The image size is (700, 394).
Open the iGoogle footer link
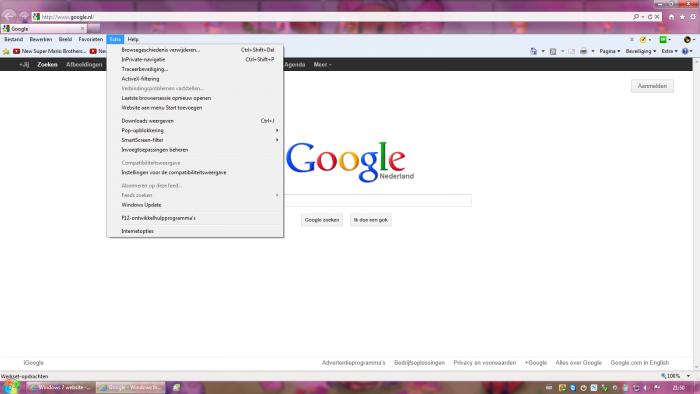(x=33, y=363)
